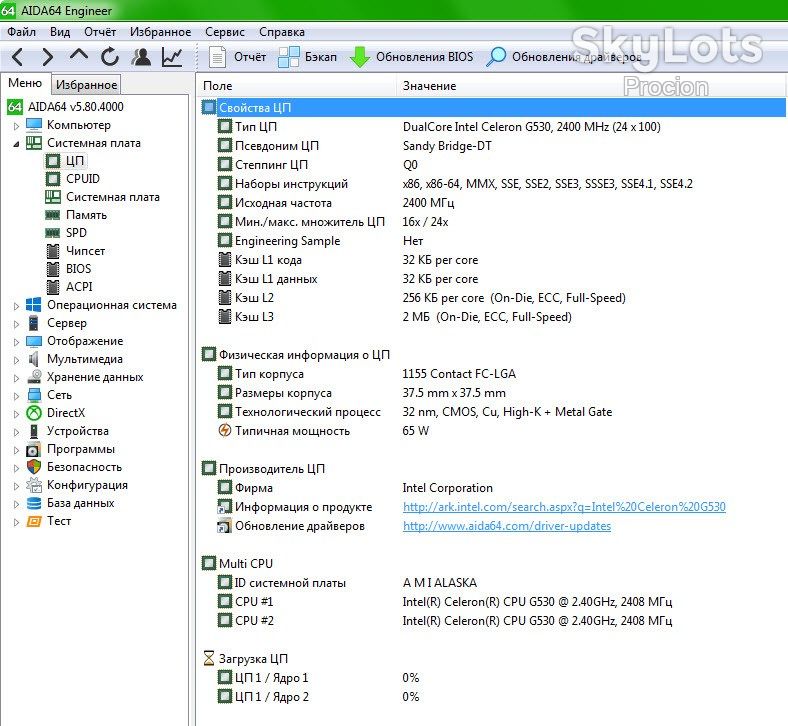
Task: Select BIOS in the tree
Action: tap(78, 269)
